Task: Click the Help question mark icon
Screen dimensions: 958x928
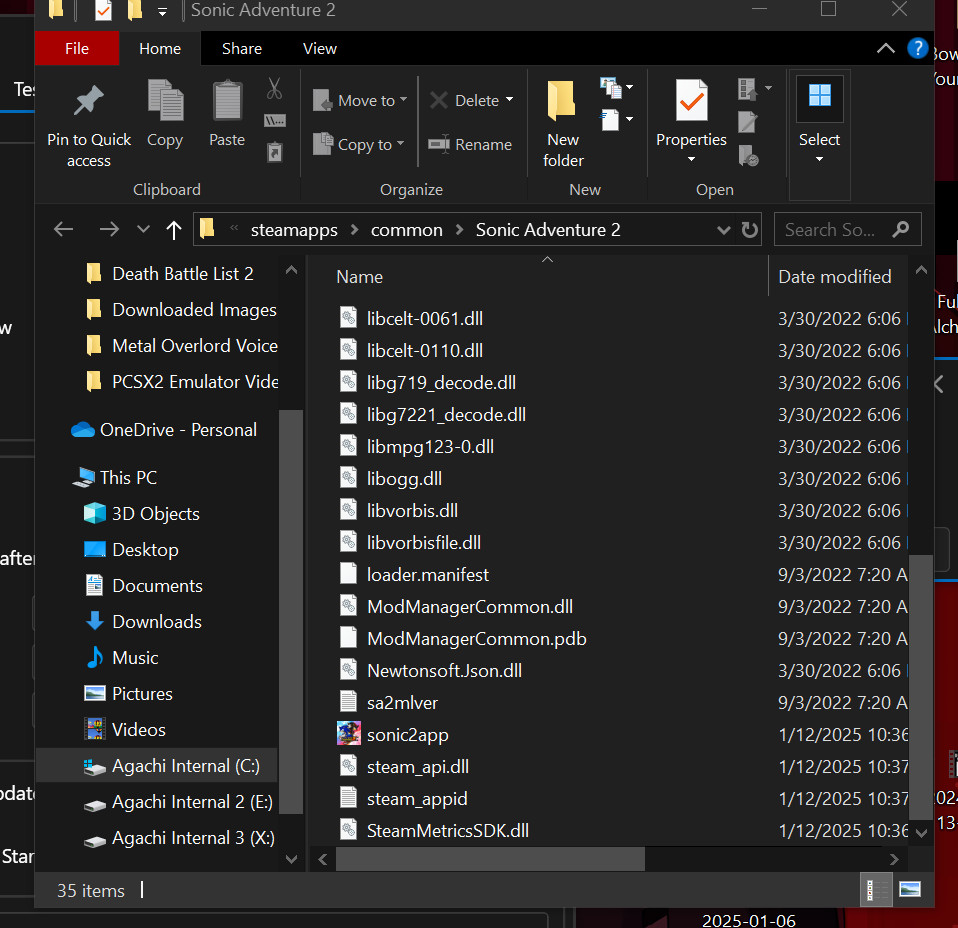Action: (x=917, y=48)
